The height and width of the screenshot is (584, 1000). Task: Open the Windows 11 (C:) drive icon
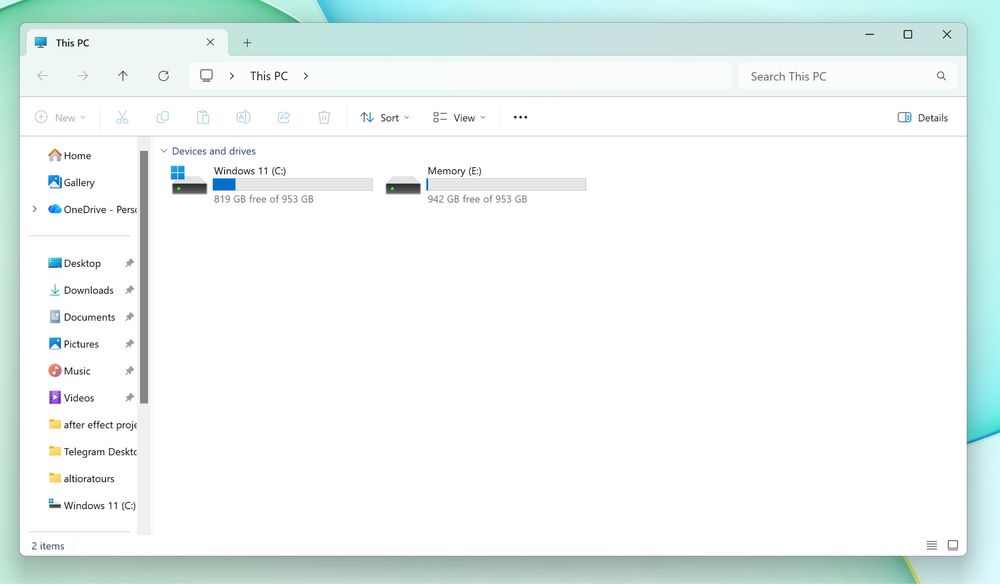pos(189,180)
